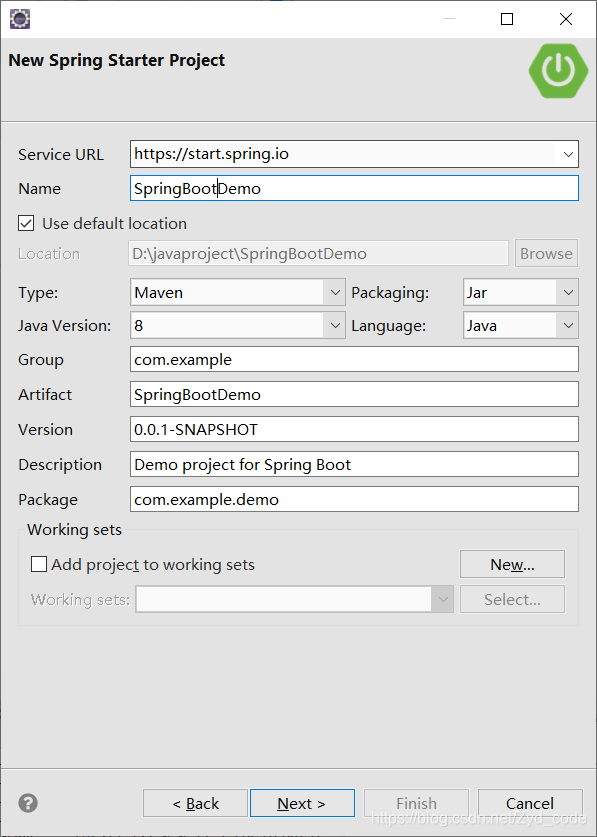Close the dialog with the X button
597x837 pixels.
(x=565, y=19)
